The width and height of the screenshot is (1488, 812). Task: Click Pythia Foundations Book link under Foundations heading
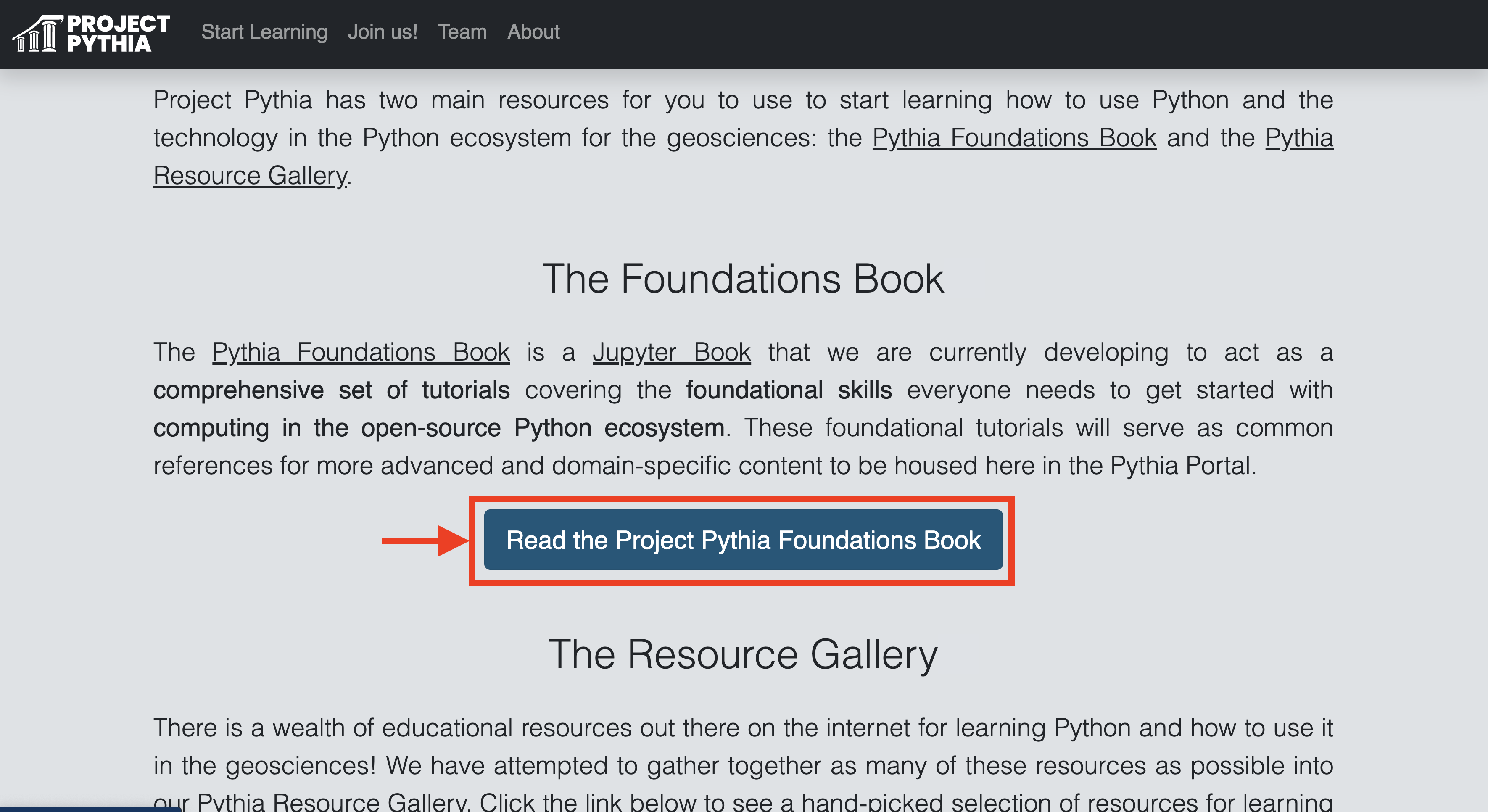pos(361,352)
